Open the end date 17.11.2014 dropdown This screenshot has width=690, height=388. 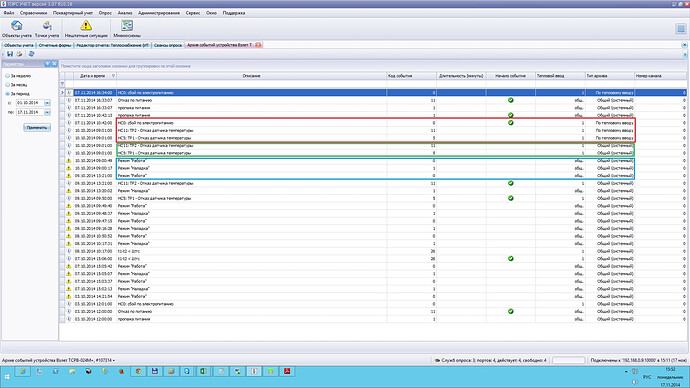click(47, 112)
